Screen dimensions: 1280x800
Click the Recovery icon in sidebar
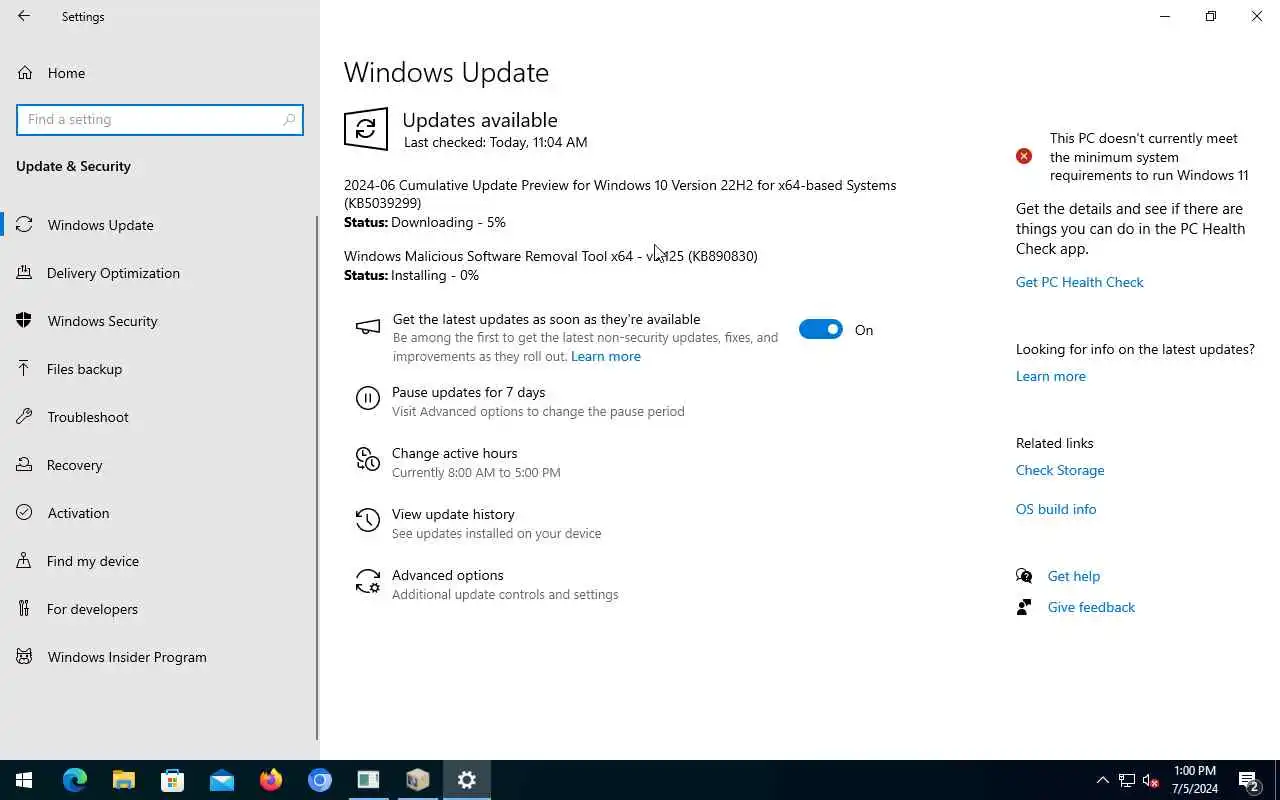(25, 465)
